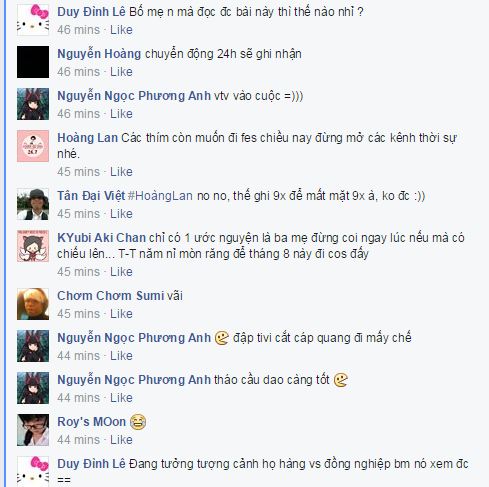Like Duy Đình Lê's first comment

pos(121,30)
